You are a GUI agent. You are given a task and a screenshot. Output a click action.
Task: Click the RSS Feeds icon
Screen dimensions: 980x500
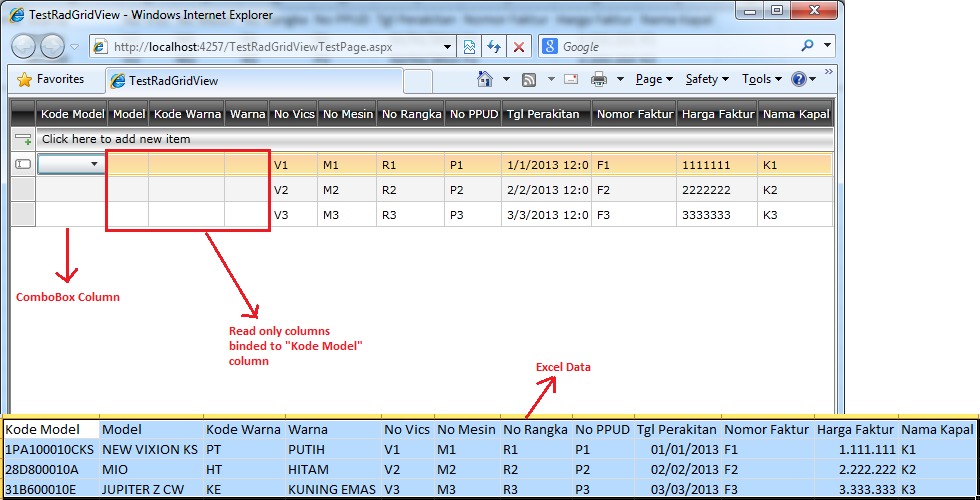point(529,79)
